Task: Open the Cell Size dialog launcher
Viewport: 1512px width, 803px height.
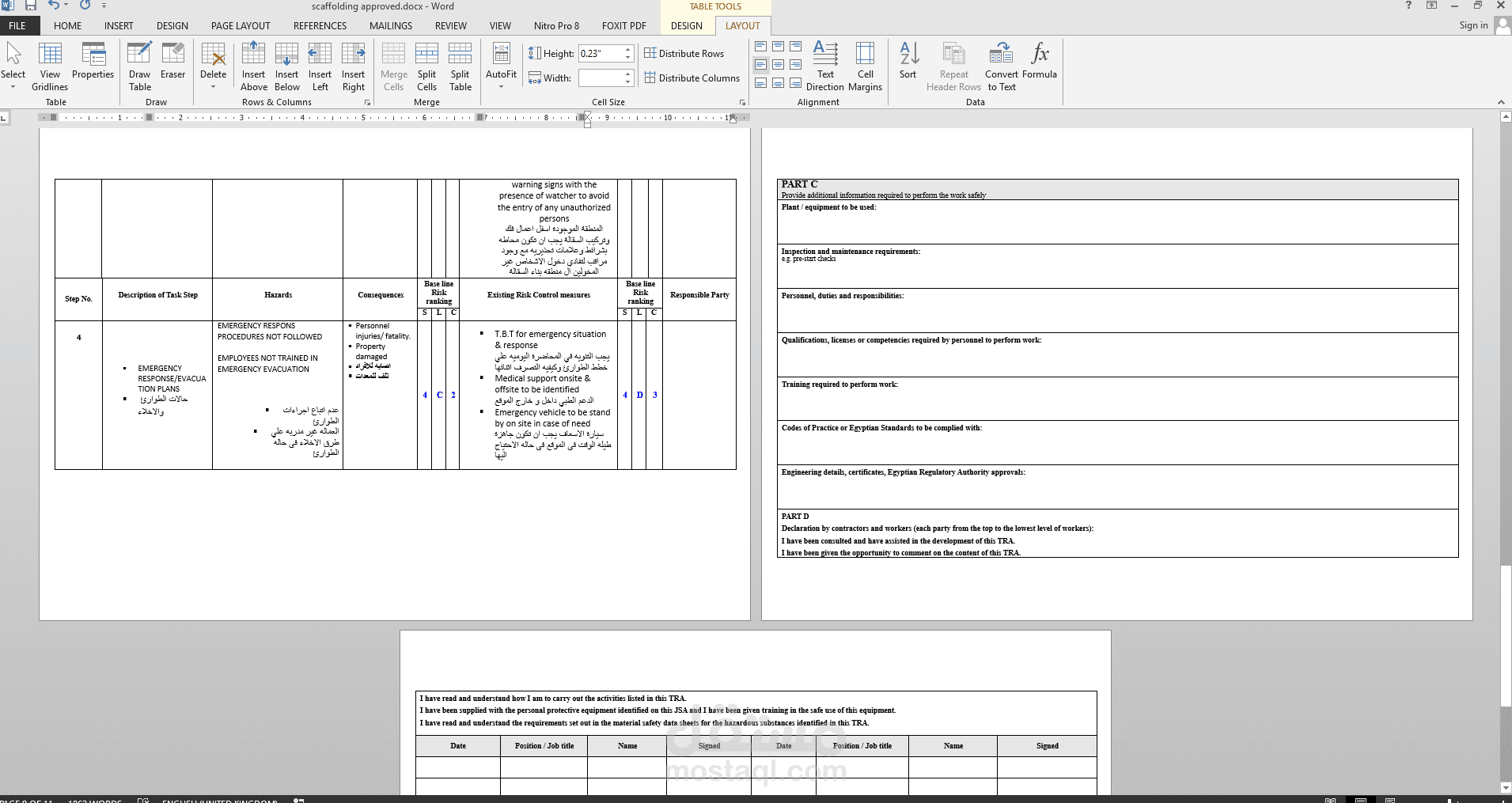Action: point(742,103)
